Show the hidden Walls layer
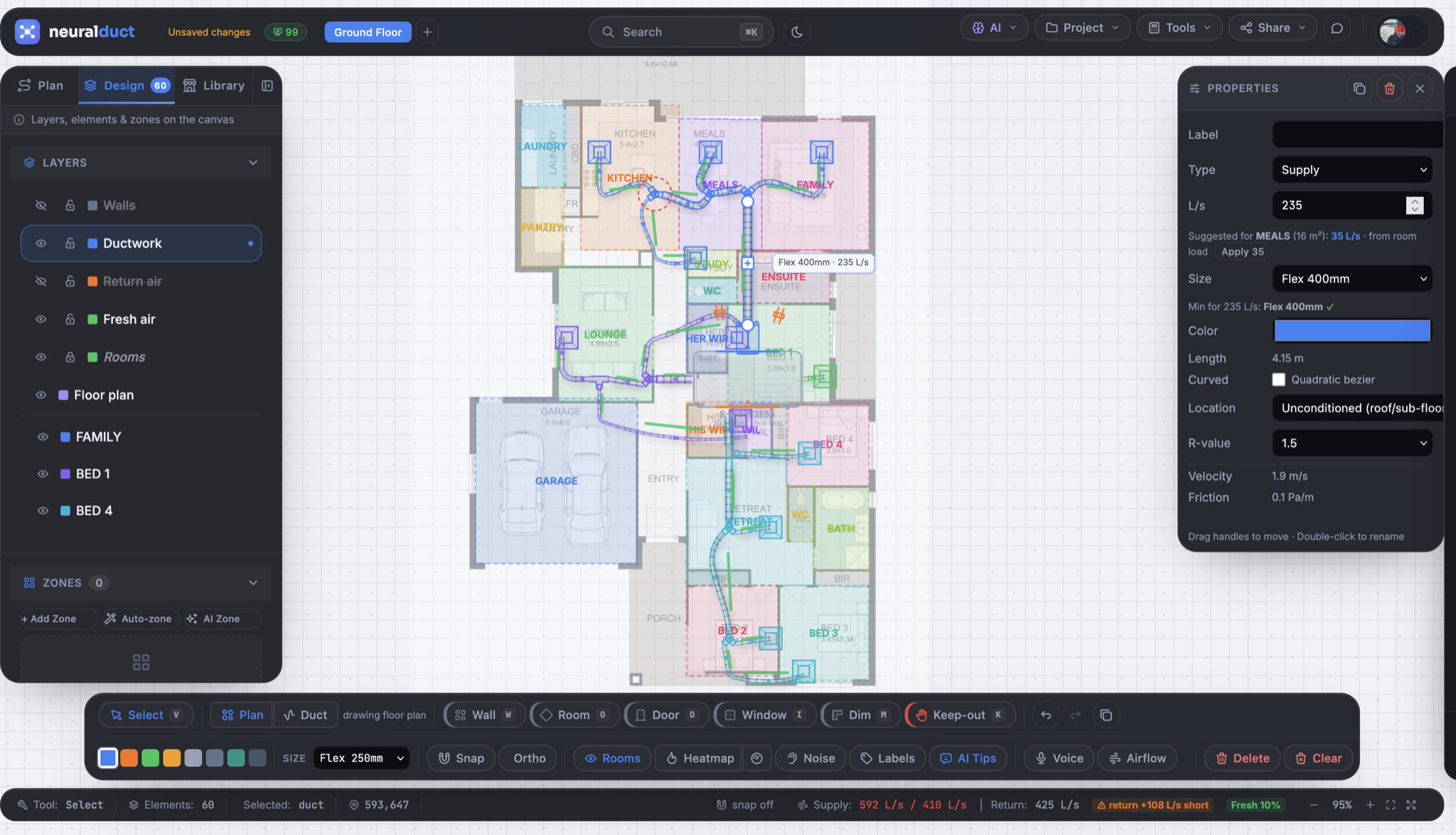 pos(41,205)
